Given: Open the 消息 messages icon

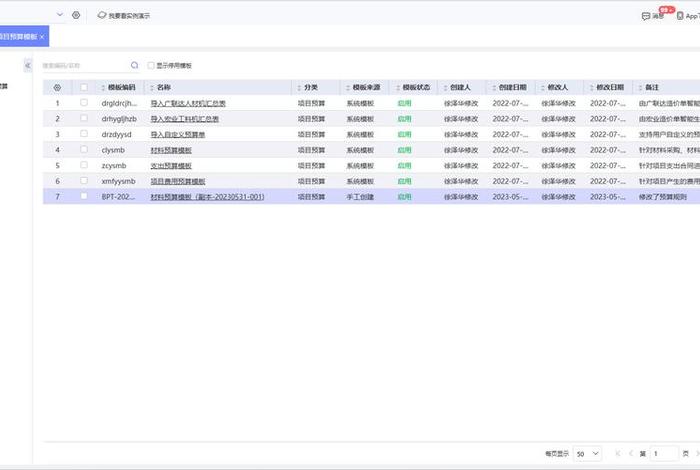Looking at the screenshot, I should (652, 16).
